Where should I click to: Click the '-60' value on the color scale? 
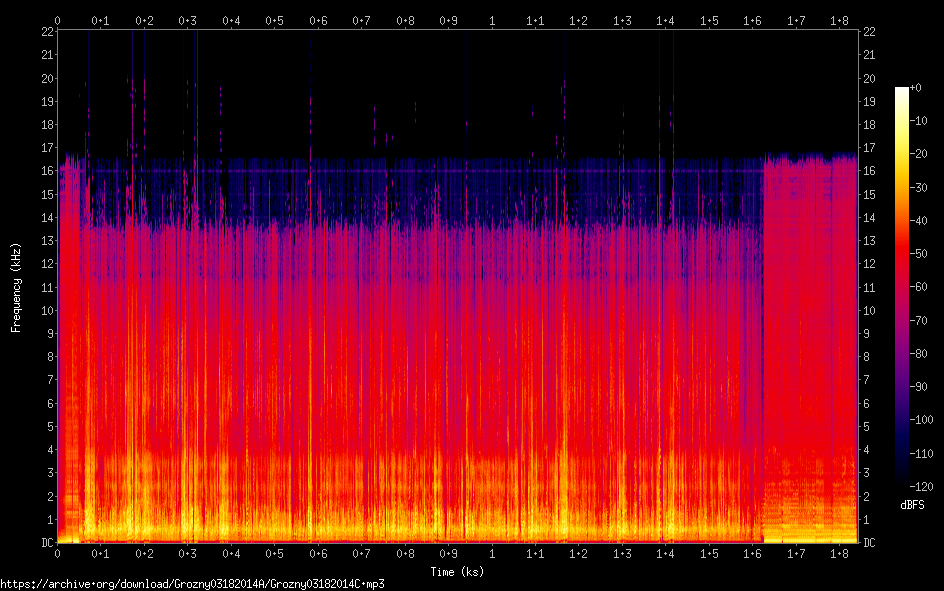coord(919,287)
